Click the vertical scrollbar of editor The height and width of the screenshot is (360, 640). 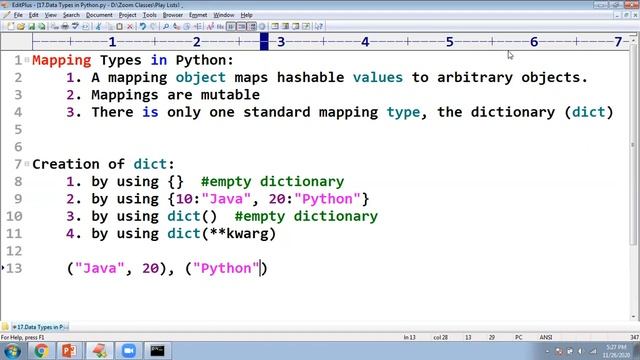click(633, 145)
